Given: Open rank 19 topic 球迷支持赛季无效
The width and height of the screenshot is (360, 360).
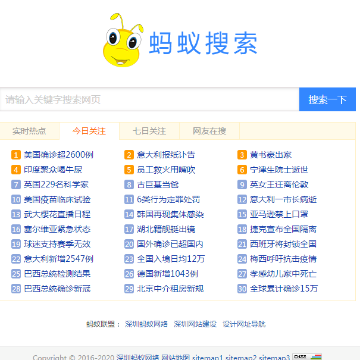Looking at the screenshot, I should [57, 244].
